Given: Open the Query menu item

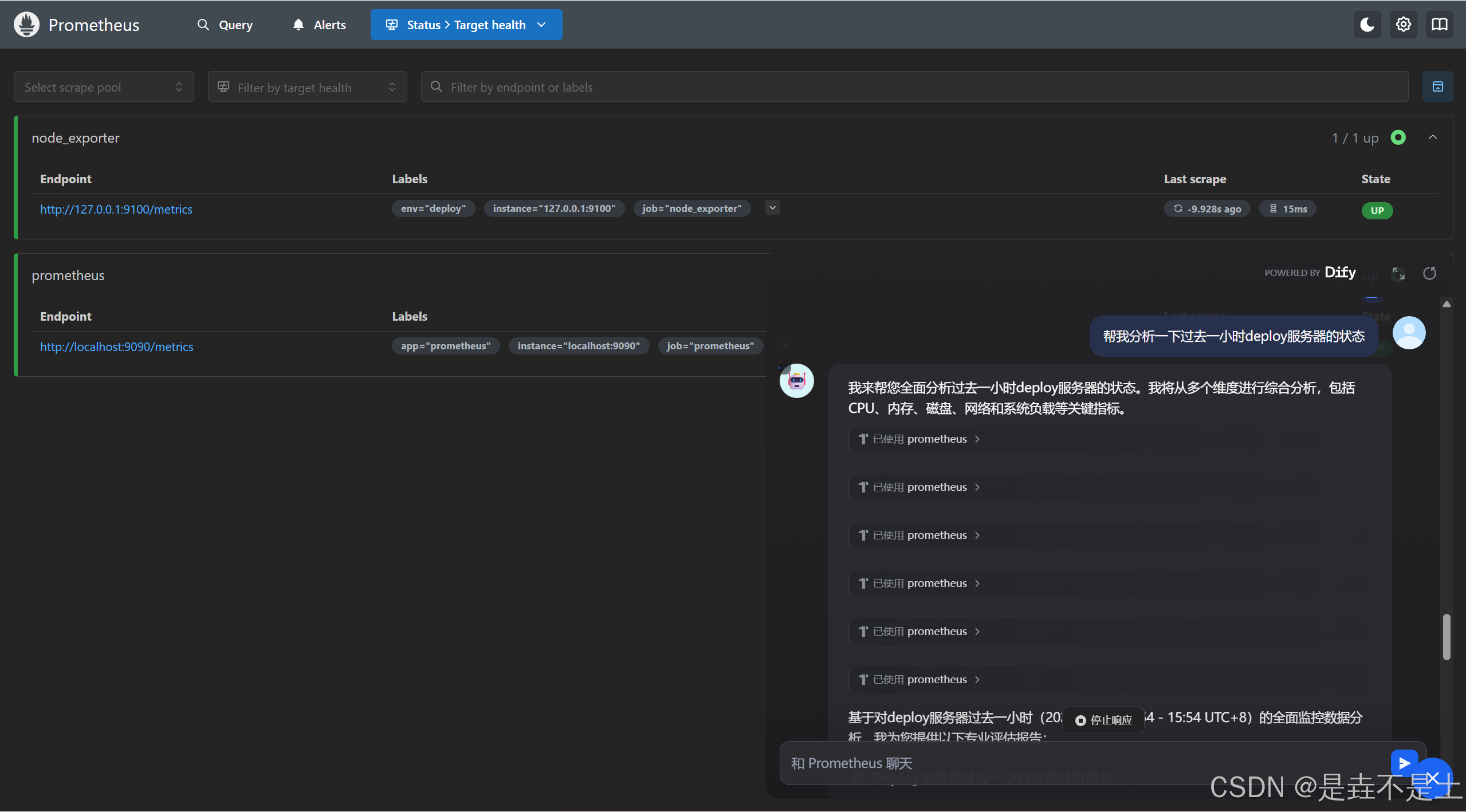Looking at the screenshot, I should 225,25.
